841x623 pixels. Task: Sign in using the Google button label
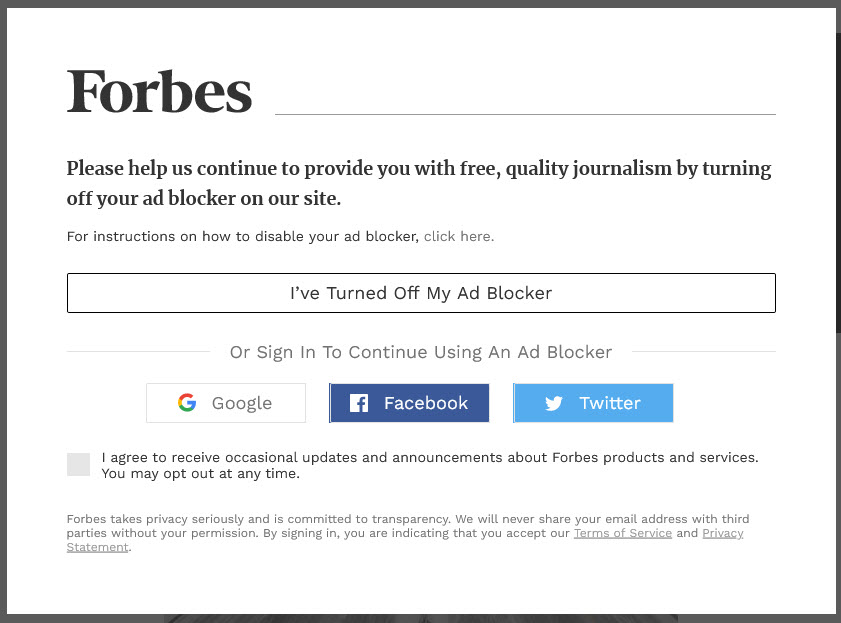[242, 403]
